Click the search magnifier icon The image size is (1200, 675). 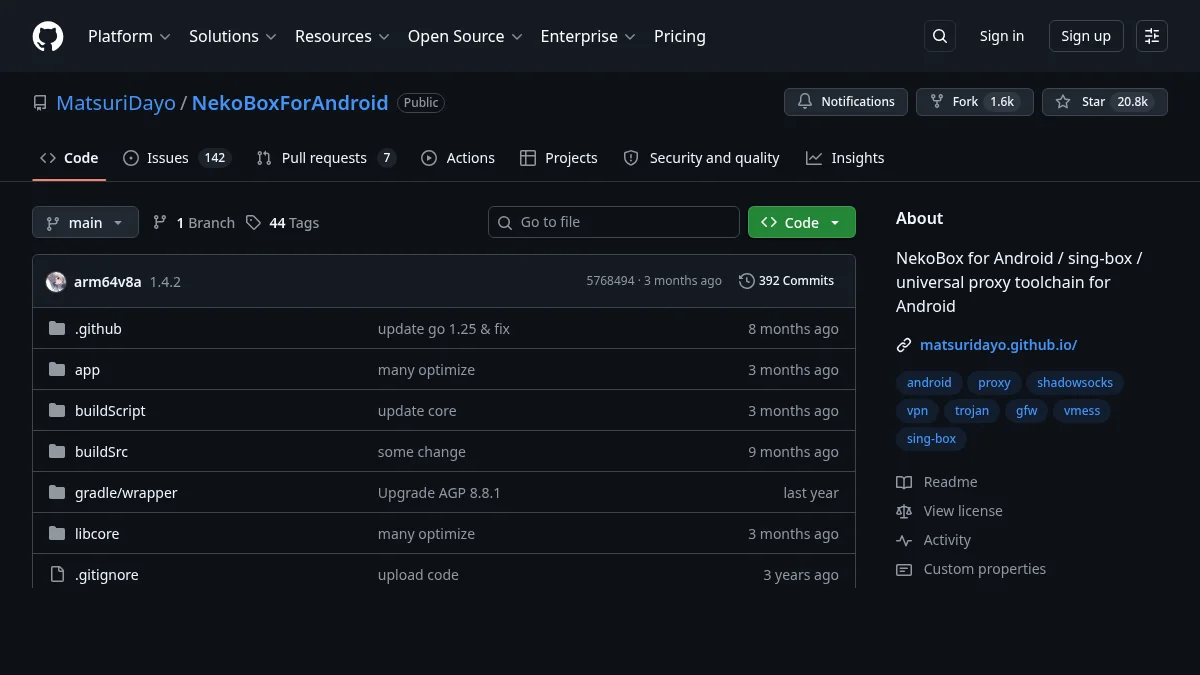tap(940, 36)
